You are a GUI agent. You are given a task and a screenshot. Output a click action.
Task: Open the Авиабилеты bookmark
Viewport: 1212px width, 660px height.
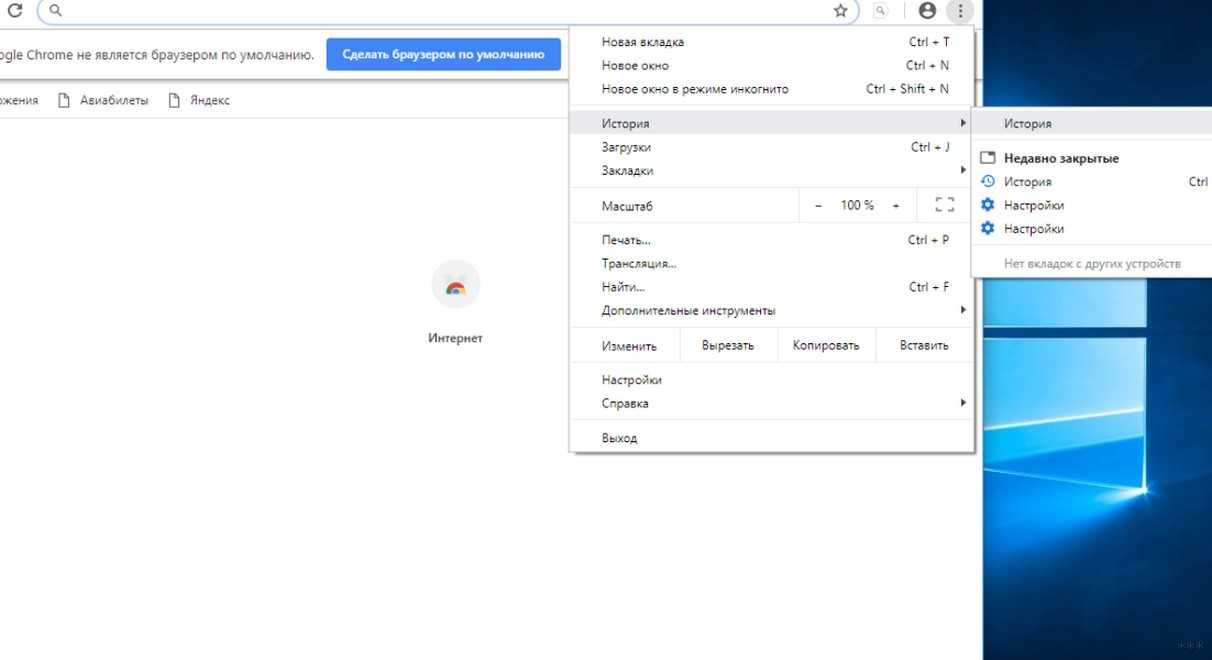[104, 100]
